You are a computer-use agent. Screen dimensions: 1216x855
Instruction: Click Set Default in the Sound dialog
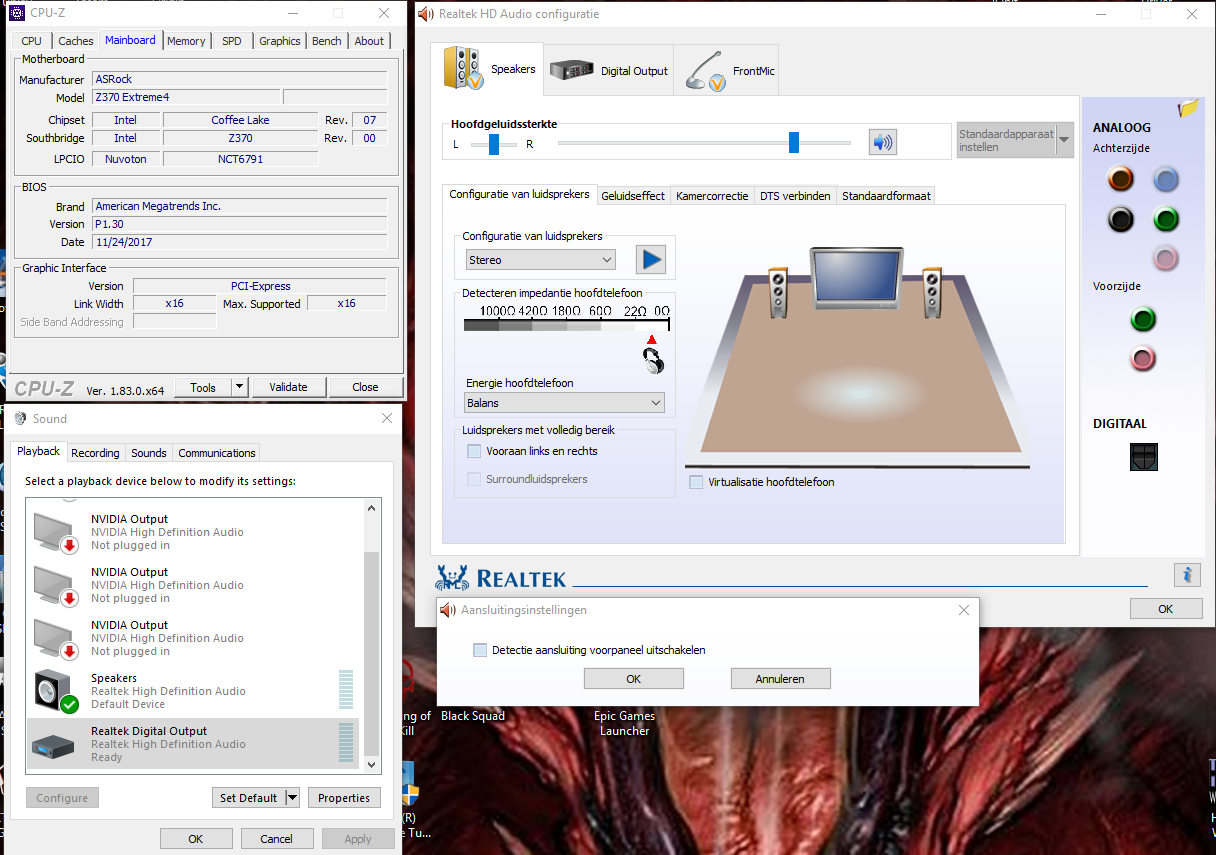point(249,798)
